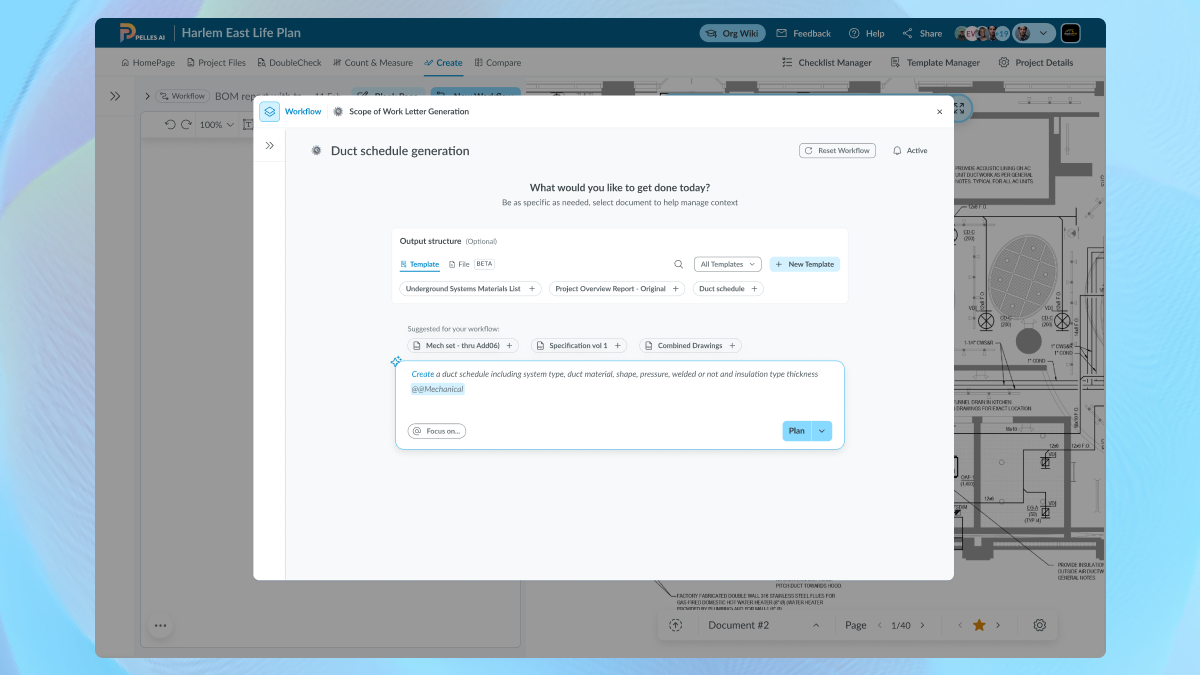This screenshot has height=675, width=1200.
Task: Expand the dialog sidebar with double chevron
Action: point(269,146)
